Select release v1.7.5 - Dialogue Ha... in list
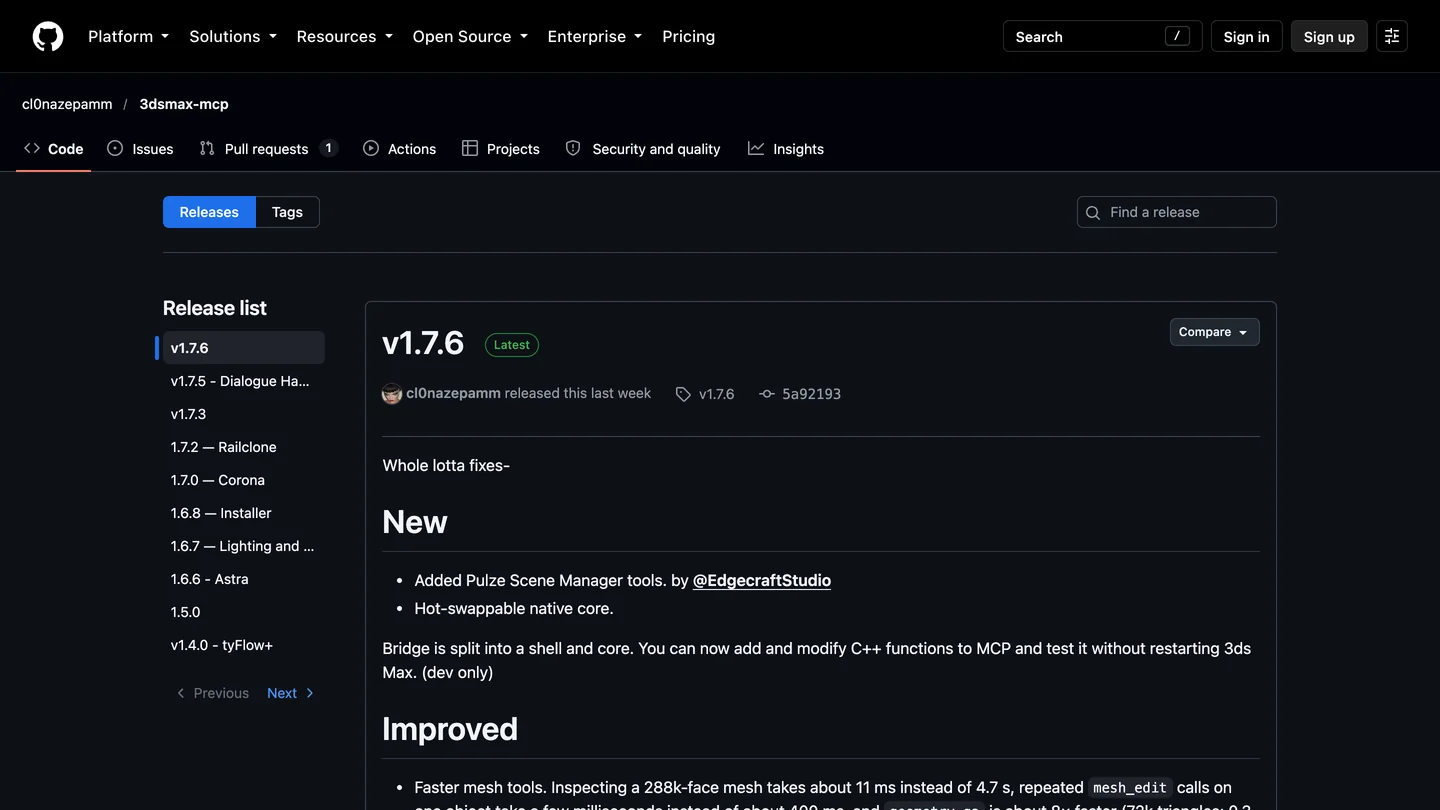1440x810 pixels. pyautogui.click(x=244, y=381)
